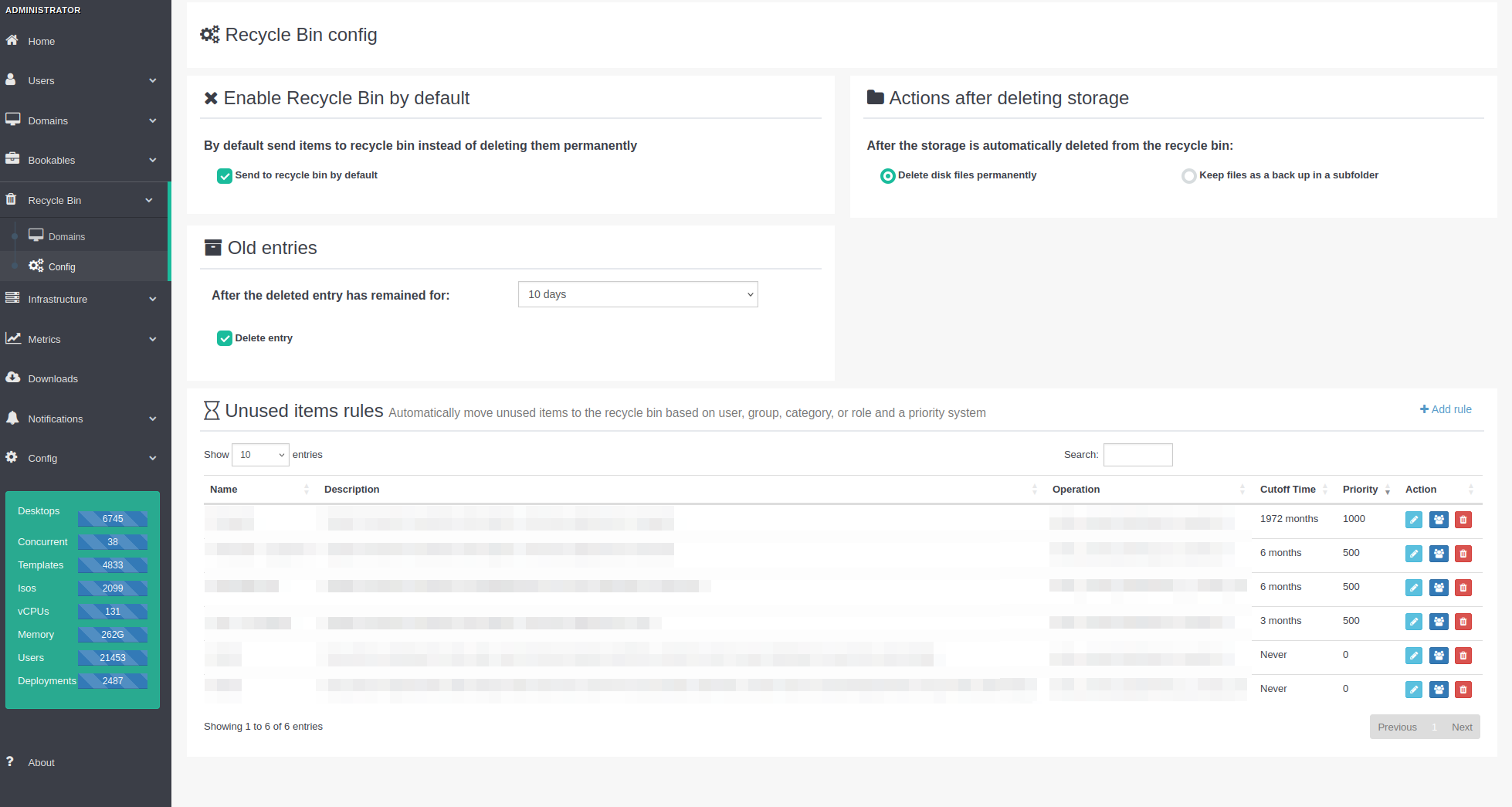Click the About question mark icon
The image size is (1512, 807).
(x=10, y=761)
